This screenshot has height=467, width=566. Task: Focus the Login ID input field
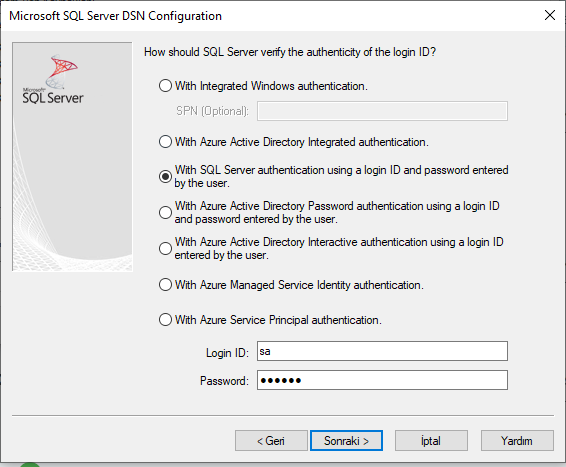pos(382,351)
